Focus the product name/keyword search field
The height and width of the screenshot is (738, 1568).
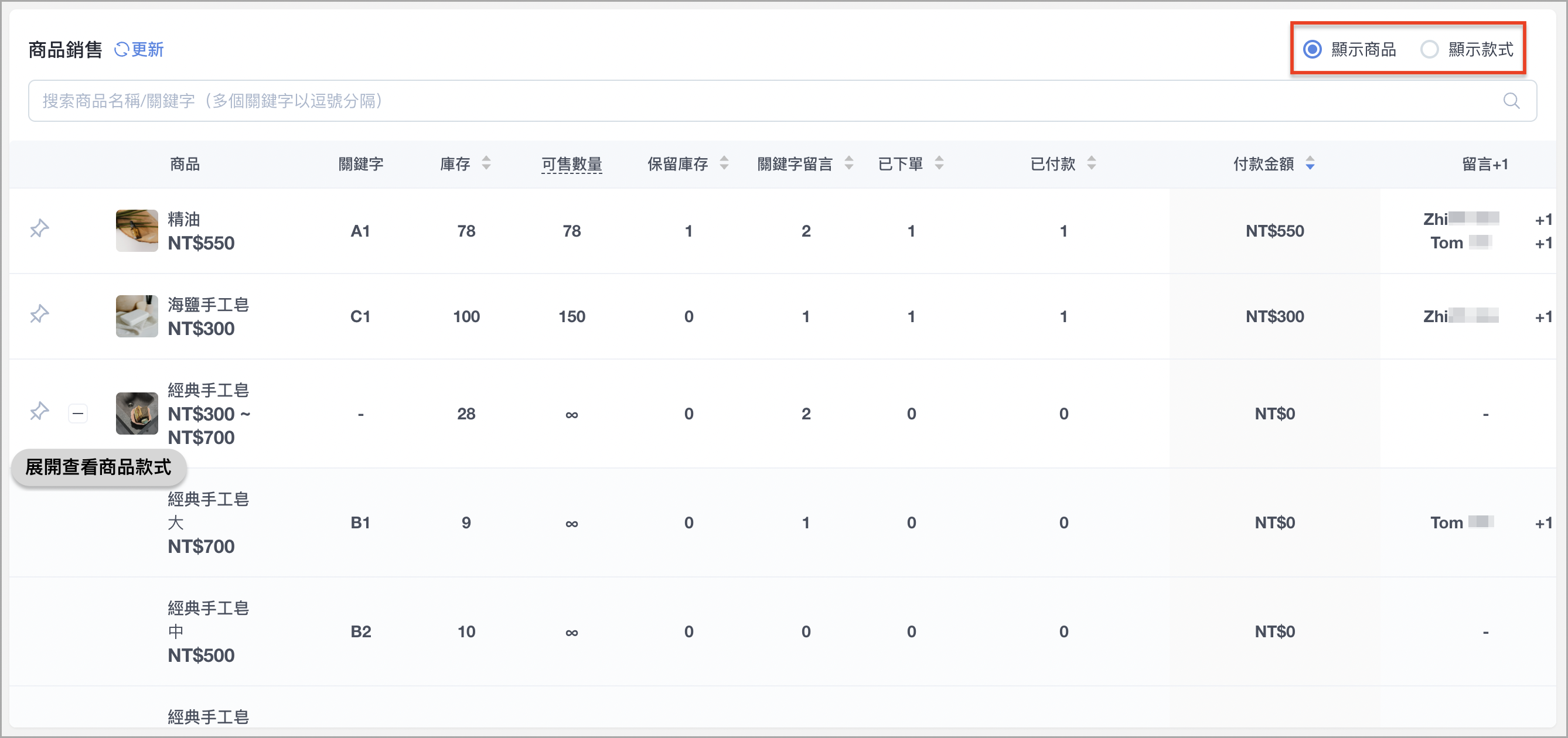click(782, 101)
